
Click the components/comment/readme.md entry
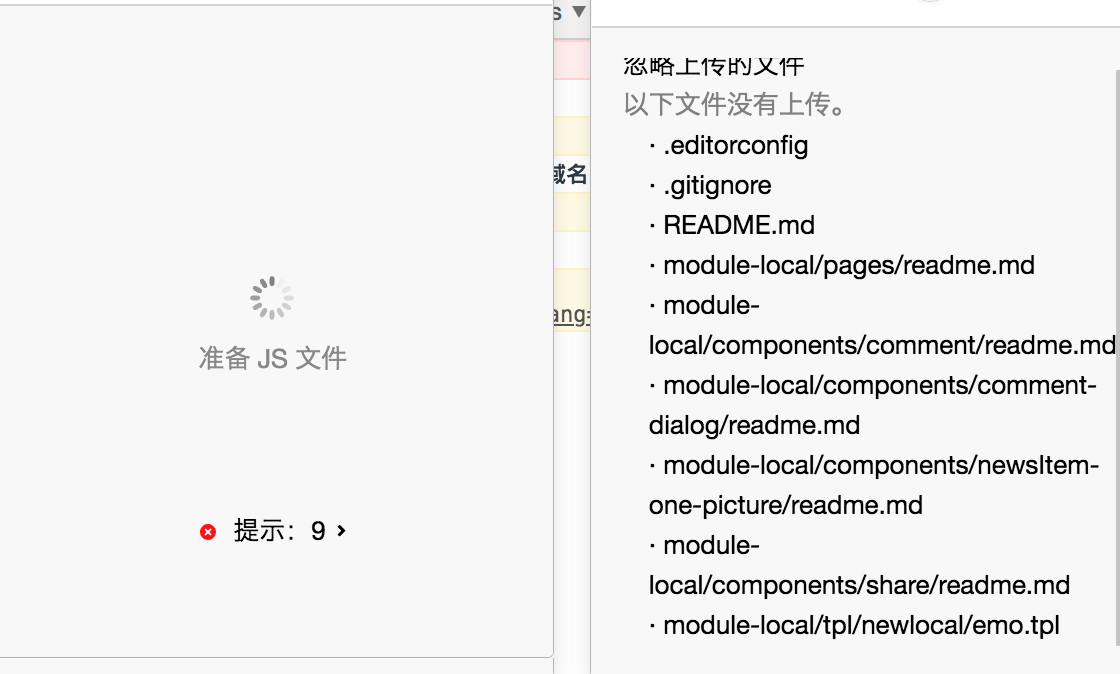point(881,345)
